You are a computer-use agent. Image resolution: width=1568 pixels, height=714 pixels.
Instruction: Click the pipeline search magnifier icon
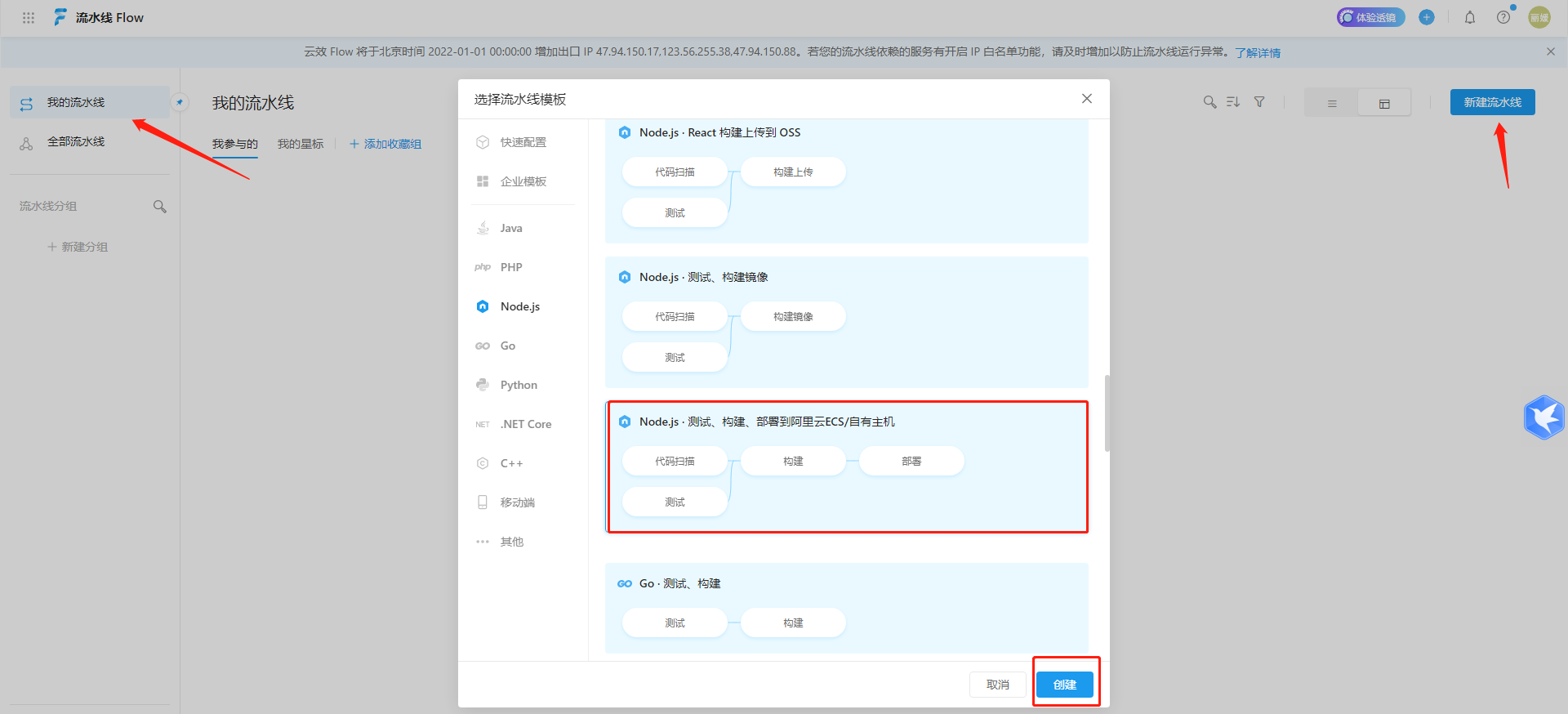tap(1209, 102)
